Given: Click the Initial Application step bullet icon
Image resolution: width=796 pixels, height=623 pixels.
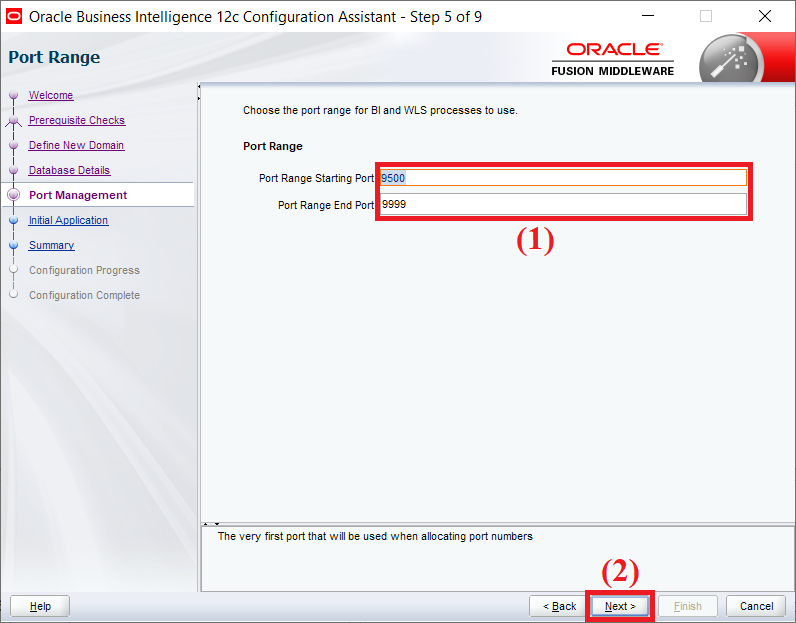Looking at the screenshot, I should pos(14,220).
